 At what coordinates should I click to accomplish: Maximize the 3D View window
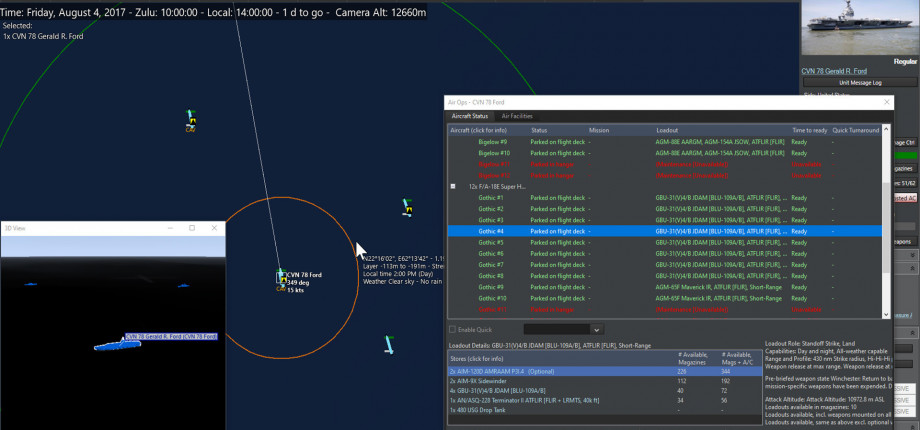pos(192,228)
